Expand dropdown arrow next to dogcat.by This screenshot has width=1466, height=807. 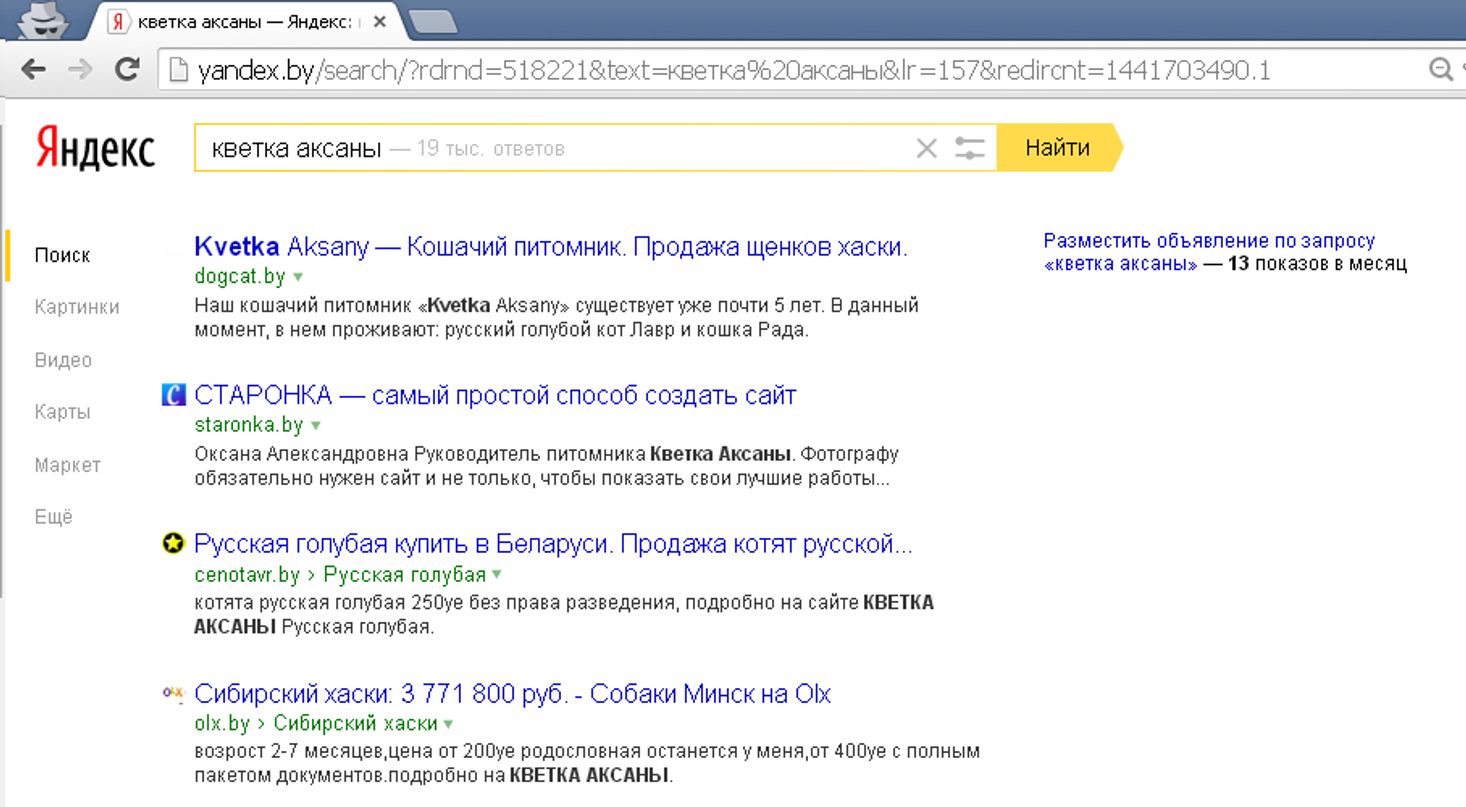(x=298, y=277)
